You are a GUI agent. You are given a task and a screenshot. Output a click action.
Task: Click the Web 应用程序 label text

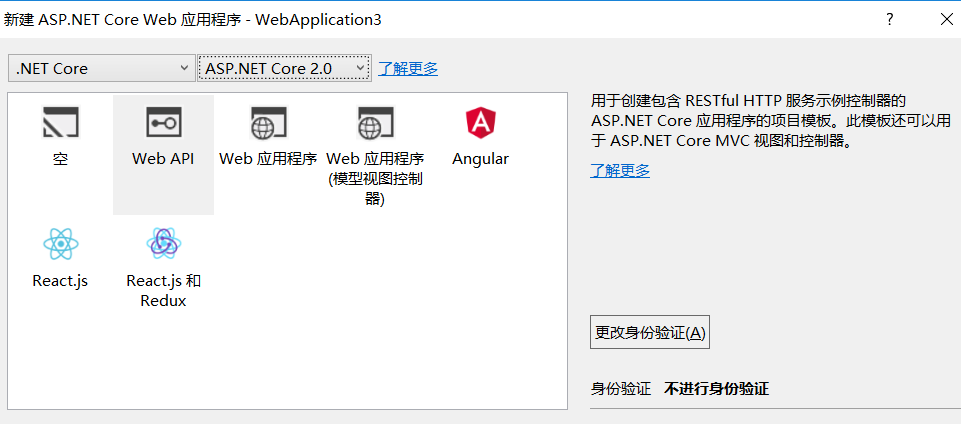point(268,159)
